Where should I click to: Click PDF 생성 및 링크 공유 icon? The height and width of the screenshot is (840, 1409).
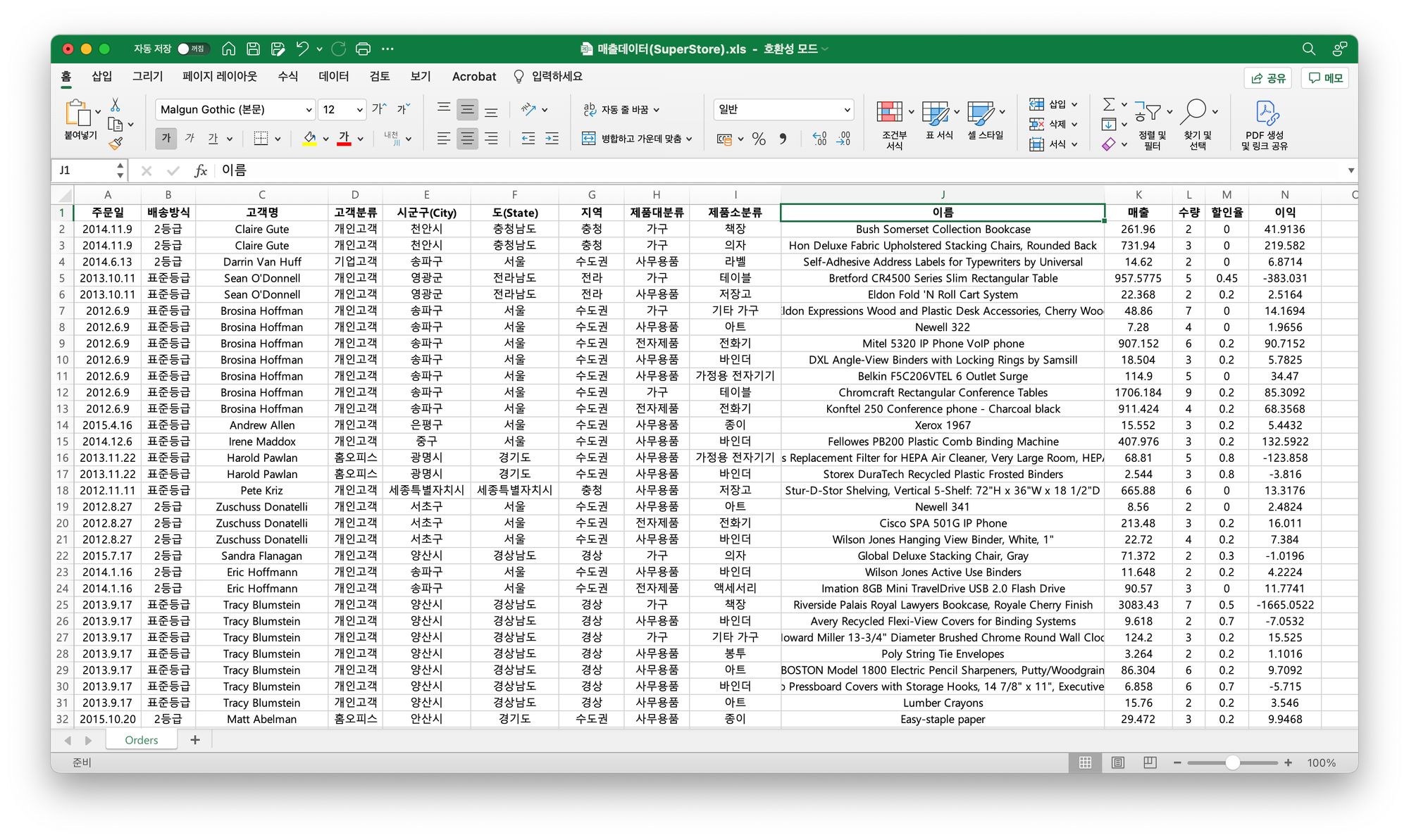(x=1265, y=125)
